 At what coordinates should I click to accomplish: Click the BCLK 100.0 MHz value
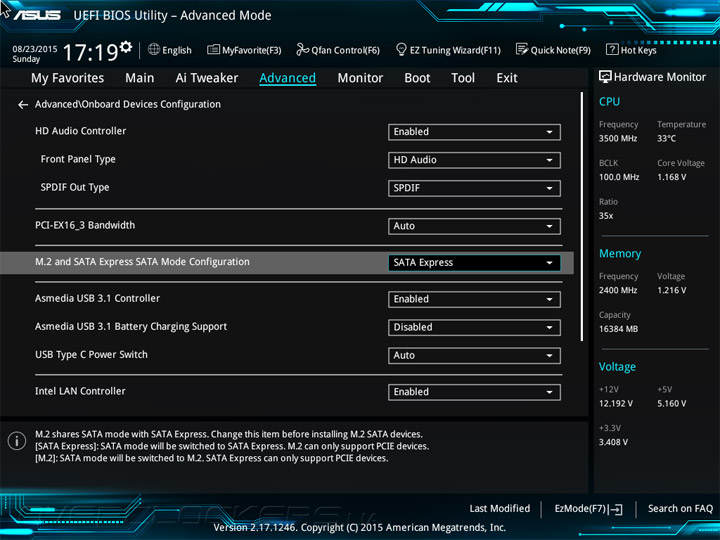click(619, 177)
